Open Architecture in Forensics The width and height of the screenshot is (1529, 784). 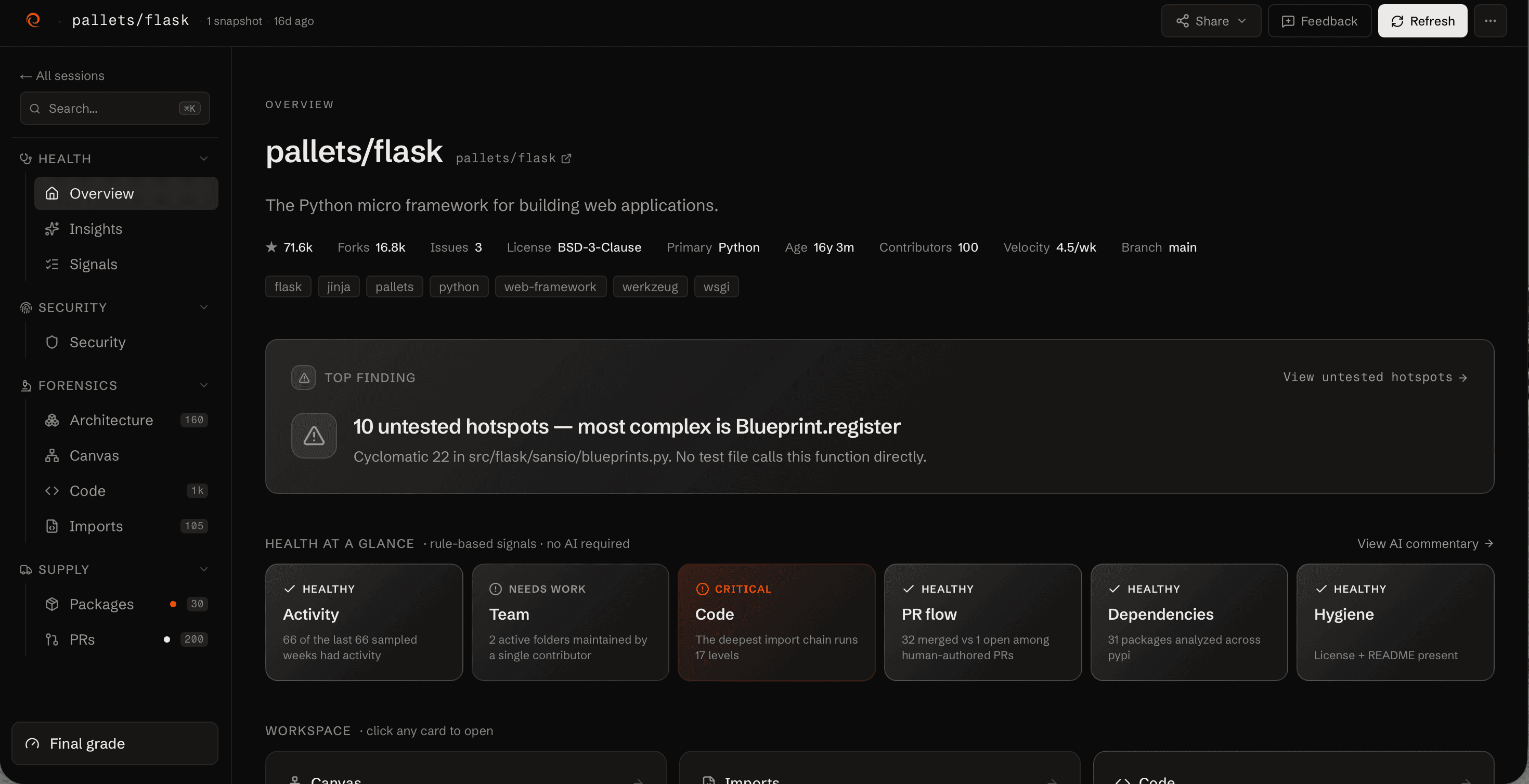pos(126,420)
